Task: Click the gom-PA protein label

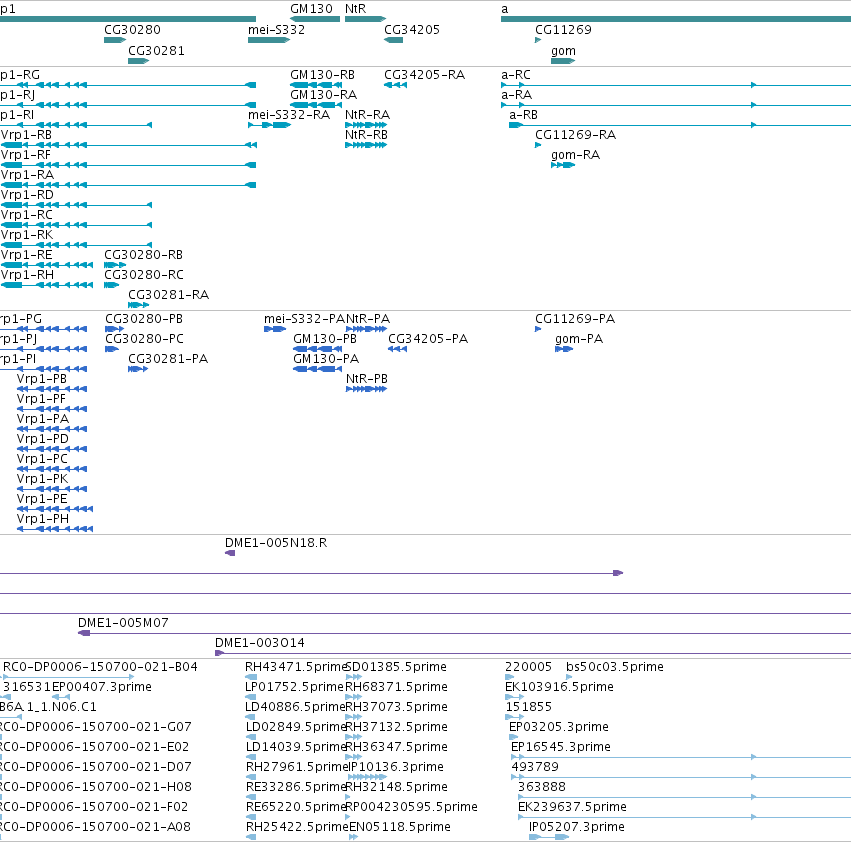Action: tap(579, 339)
